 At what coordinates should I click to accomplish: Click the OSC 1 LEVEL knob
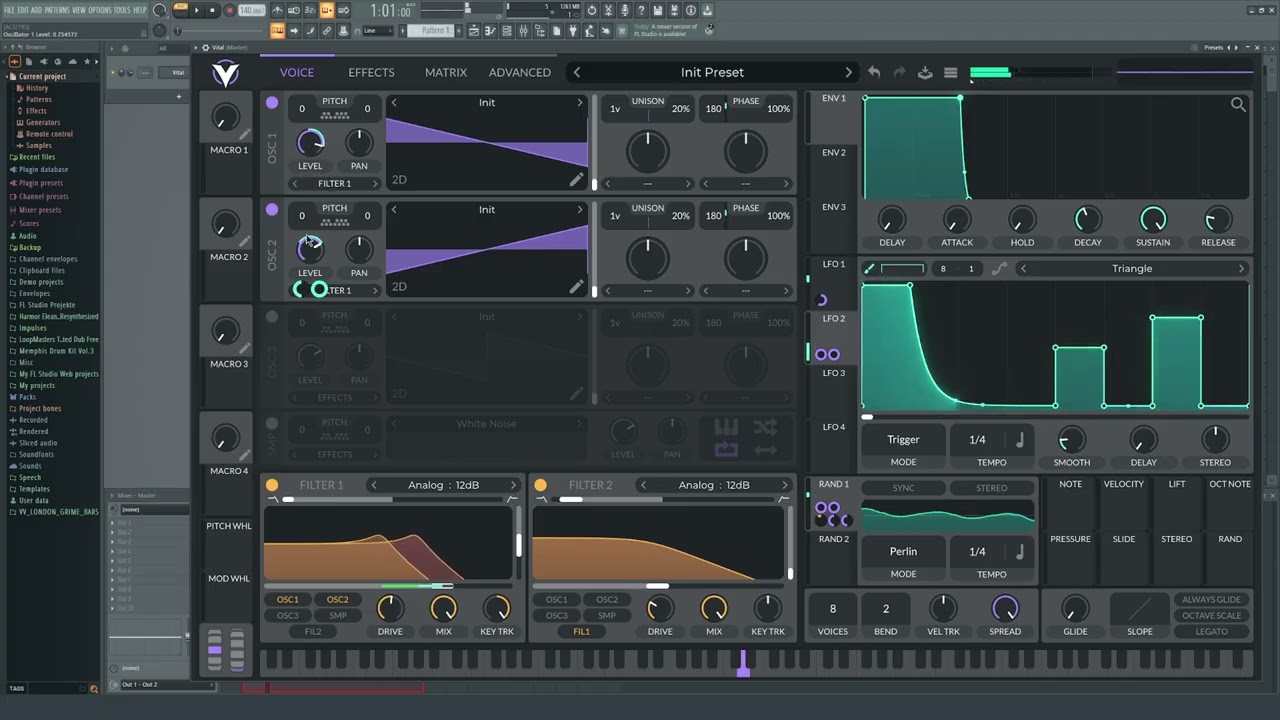(x=310, y=142)
